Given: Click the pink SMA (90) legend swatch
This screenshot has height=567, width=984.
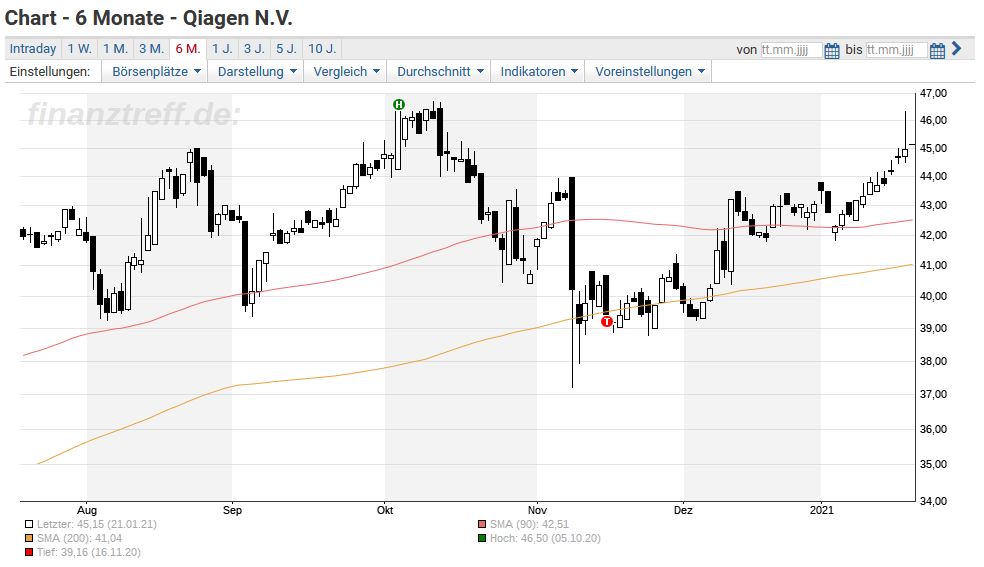Looking at the screenshot, I should (x=482, y=524).
